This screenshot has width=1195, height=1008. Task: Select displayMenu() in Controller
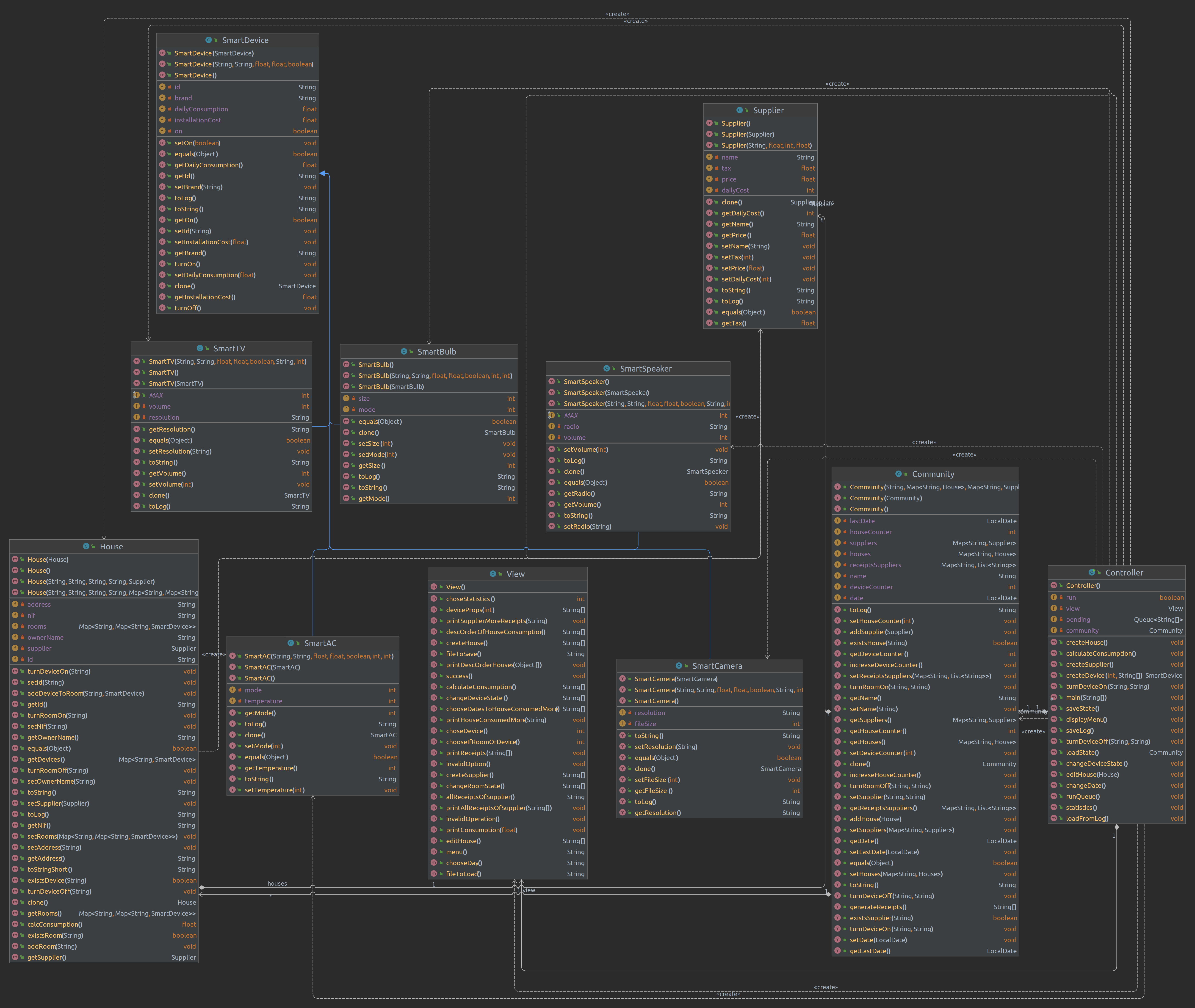1086,719
